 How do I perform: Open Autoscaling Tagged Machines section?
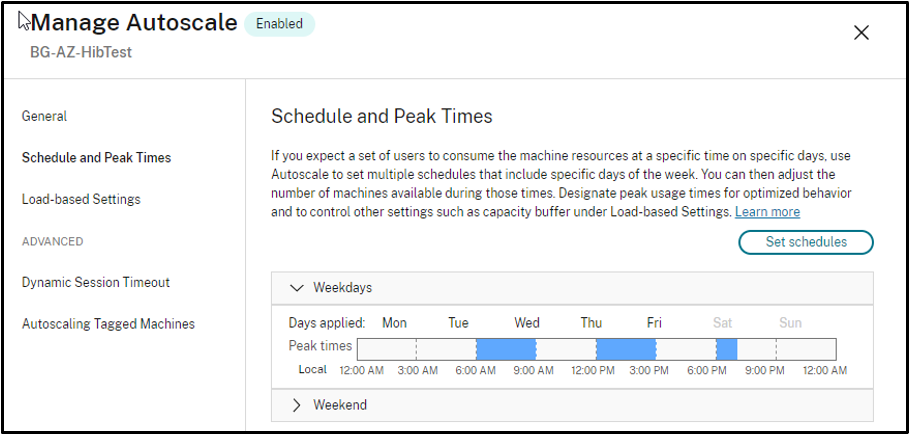108,324
